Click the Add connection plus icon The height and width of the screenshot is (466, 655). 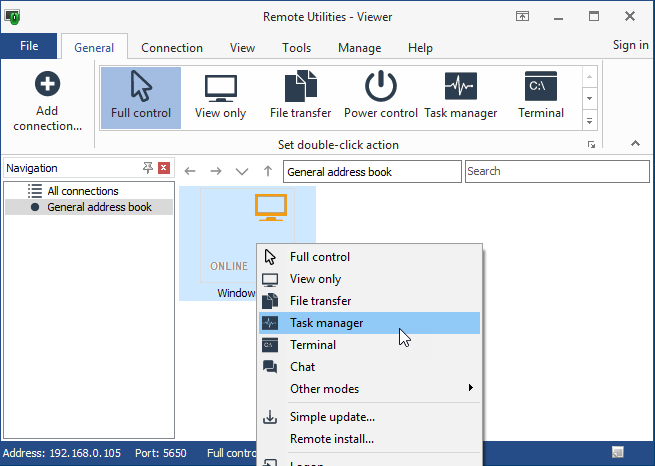click(47, 84)
